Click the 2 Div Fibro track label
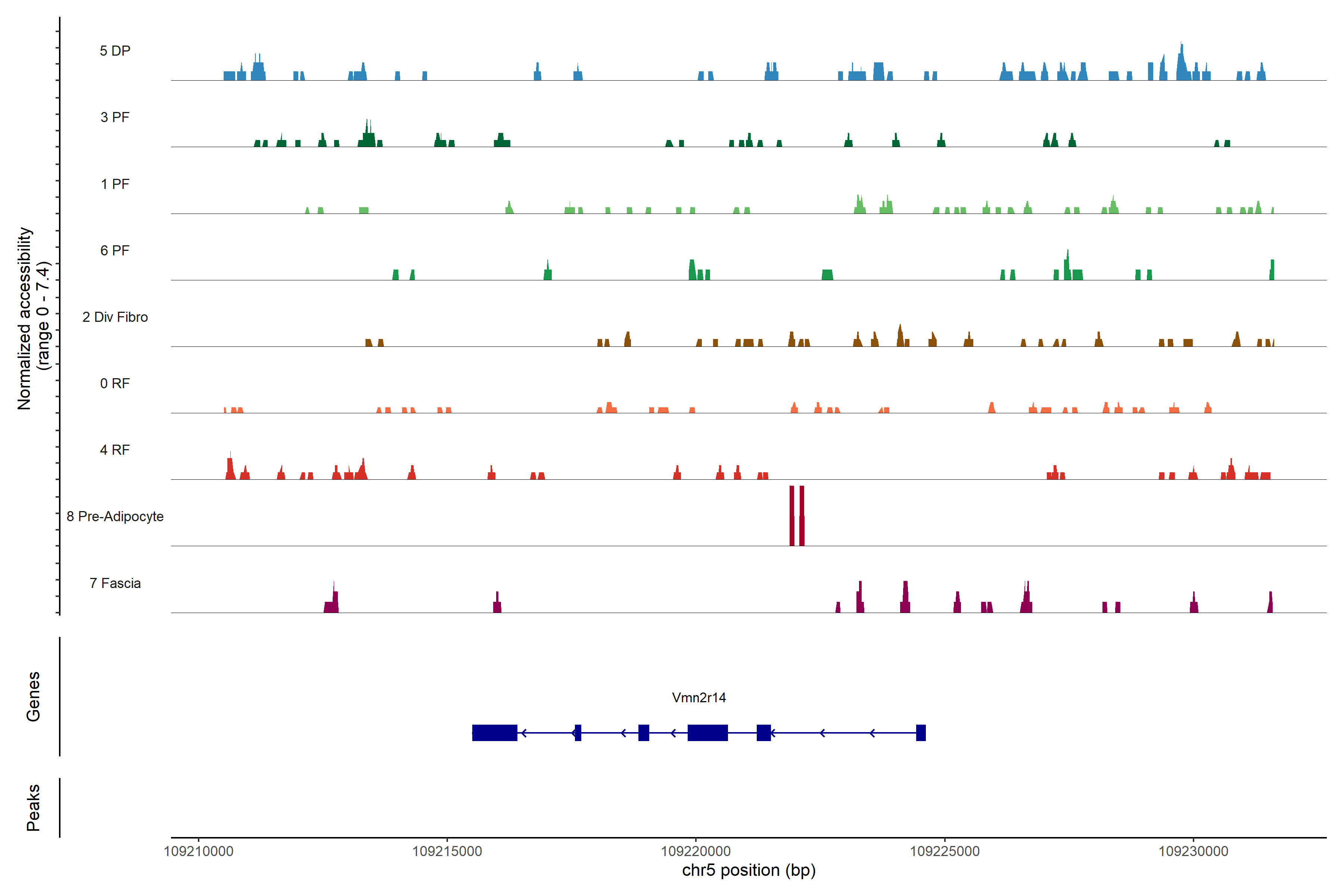Image resolution: width=1344 pixels, height=896 pixels. (x=115, y=317)
